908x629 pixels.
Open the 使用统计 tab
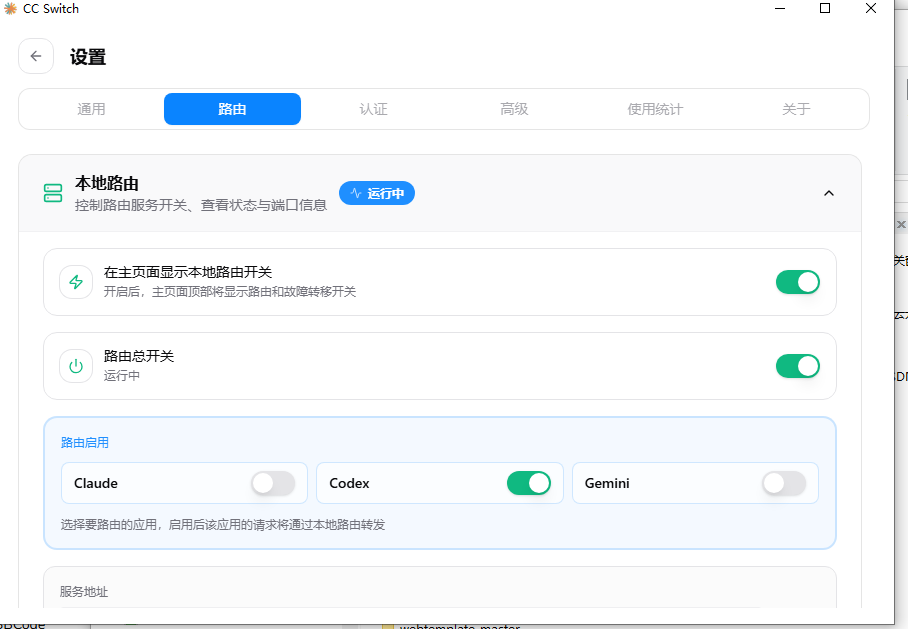tap(655, 109)
